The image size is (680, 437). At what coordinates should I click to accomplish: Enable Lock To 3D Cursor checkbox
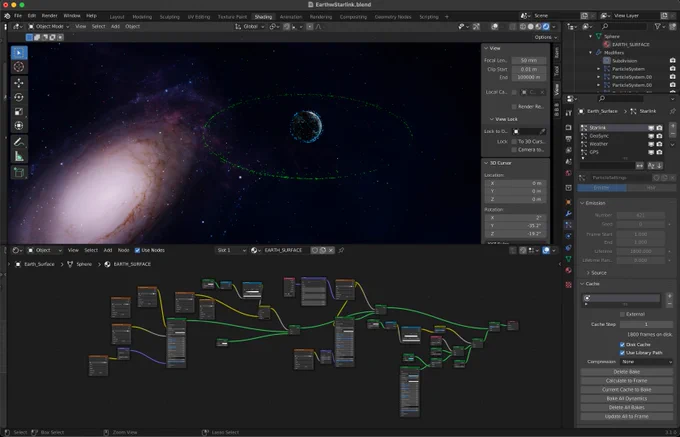tap(514, 142)
